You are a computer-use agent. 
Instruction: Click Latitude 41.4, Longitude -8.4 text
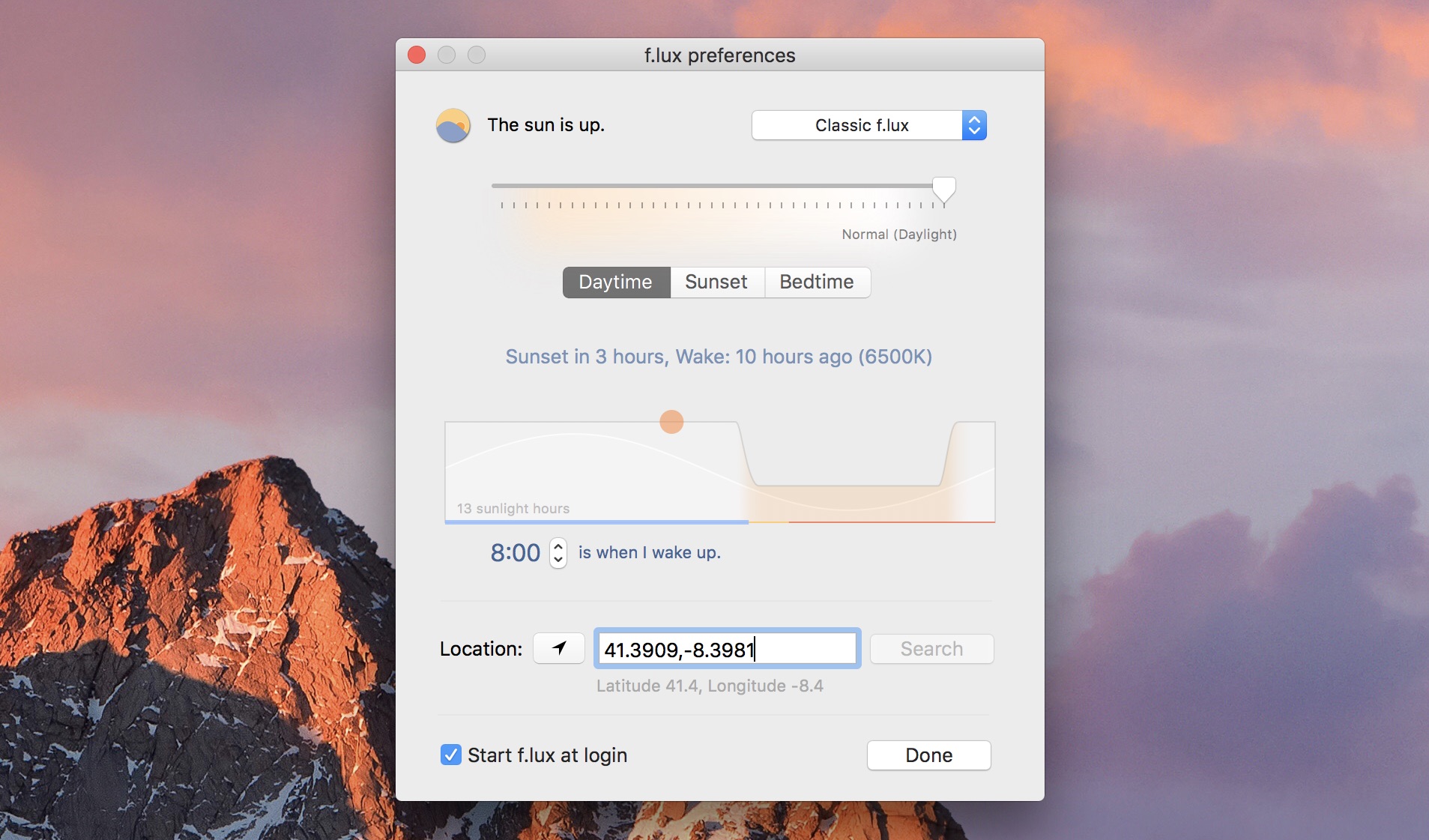(710, 686)
